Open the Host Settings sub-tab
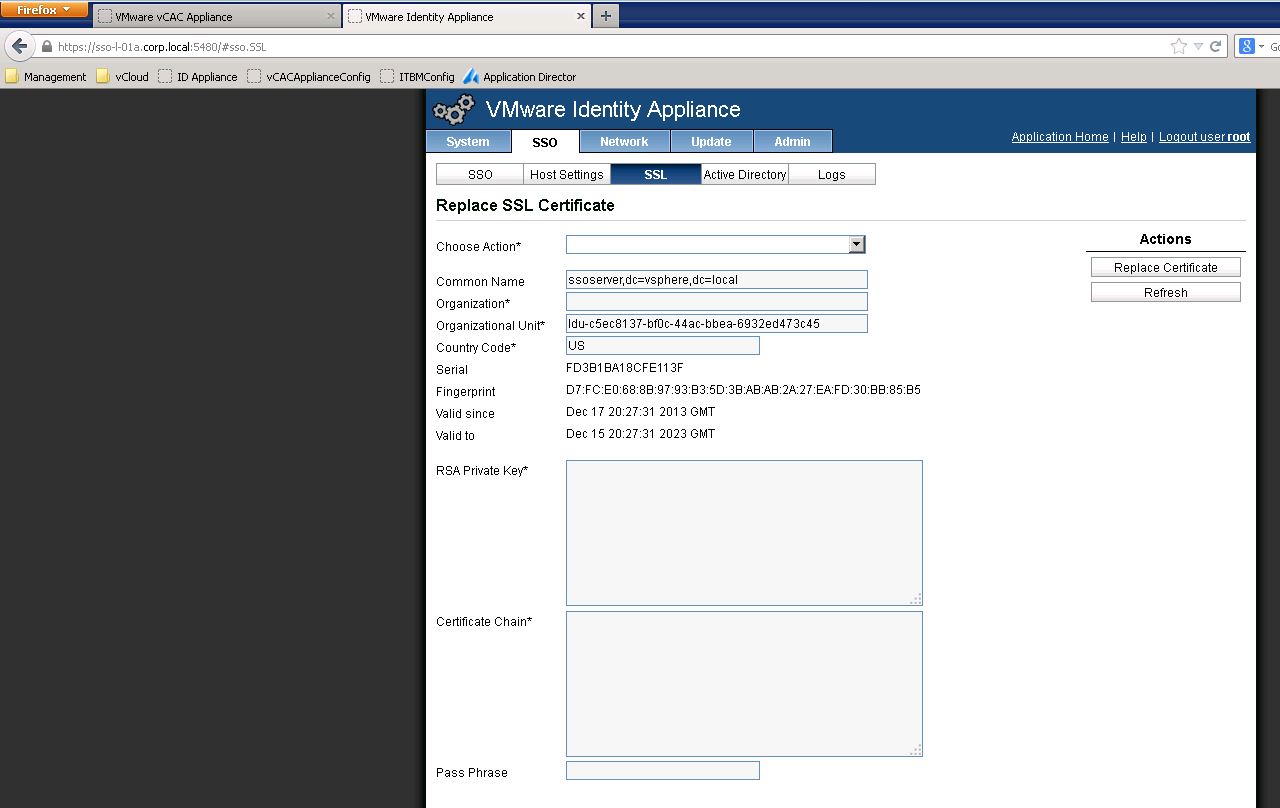 pyautogui.click(x=567, y=174)
